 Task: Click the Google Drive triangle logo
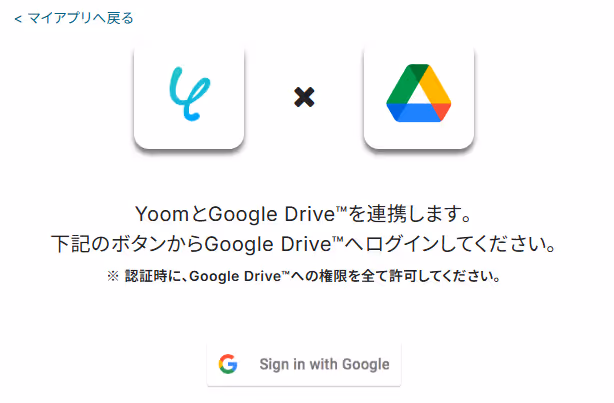(x=419, y=93)
